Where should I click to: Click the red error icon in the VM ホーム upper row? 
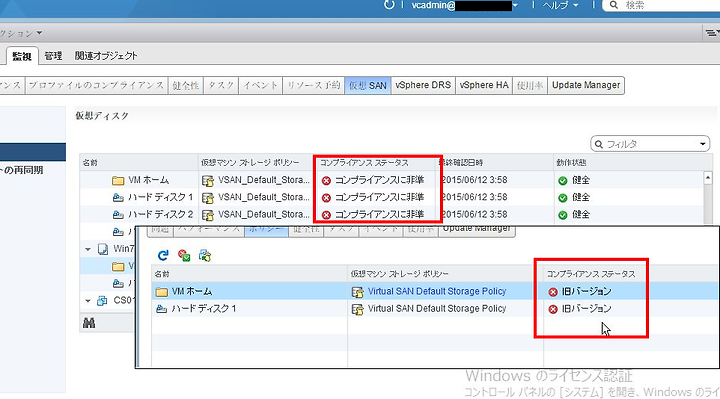326,181
